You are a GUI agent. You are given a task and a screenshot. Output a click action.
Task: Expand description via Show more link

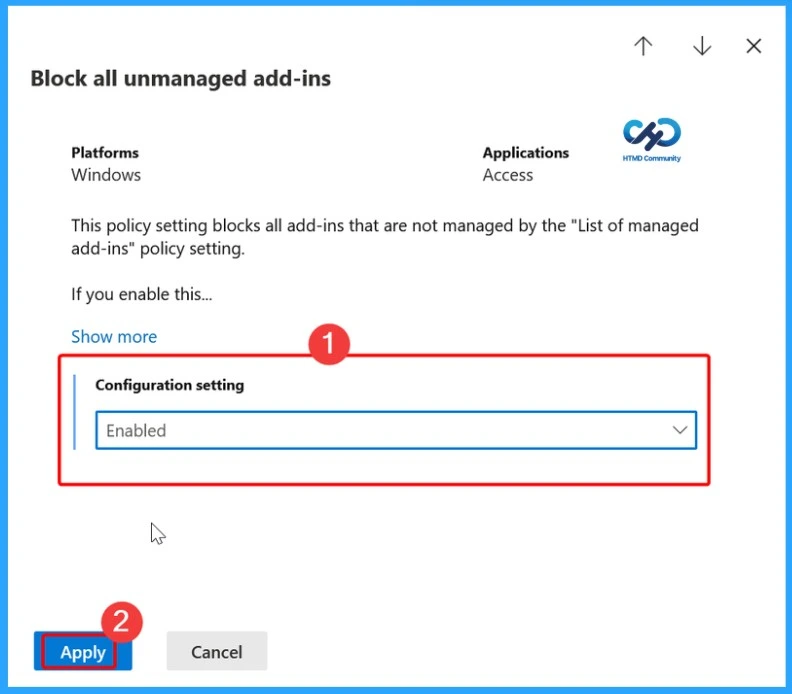114,336
